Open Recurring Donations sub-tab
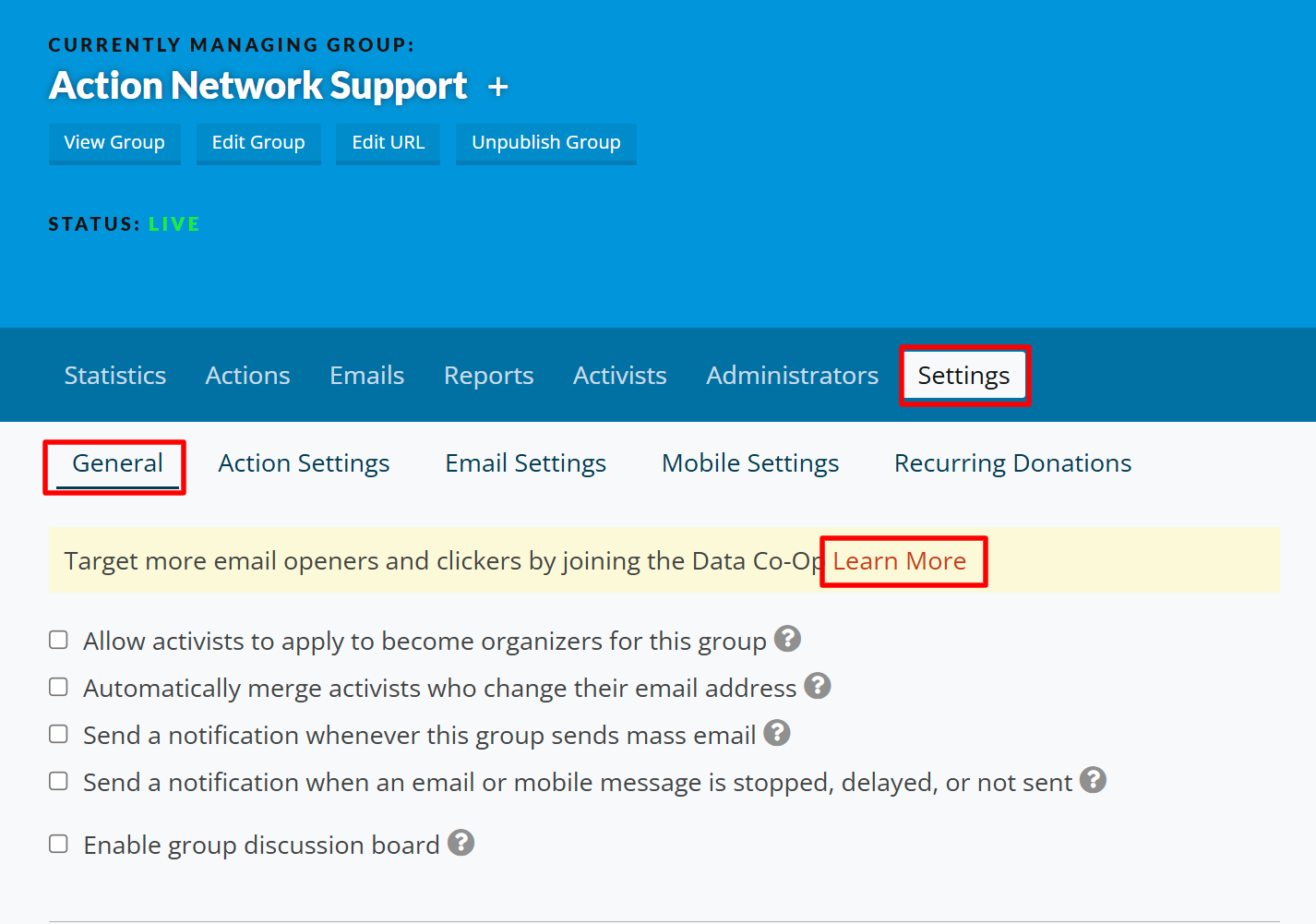This screenshot has height=924, width=1316. (x=1013, y=463)
